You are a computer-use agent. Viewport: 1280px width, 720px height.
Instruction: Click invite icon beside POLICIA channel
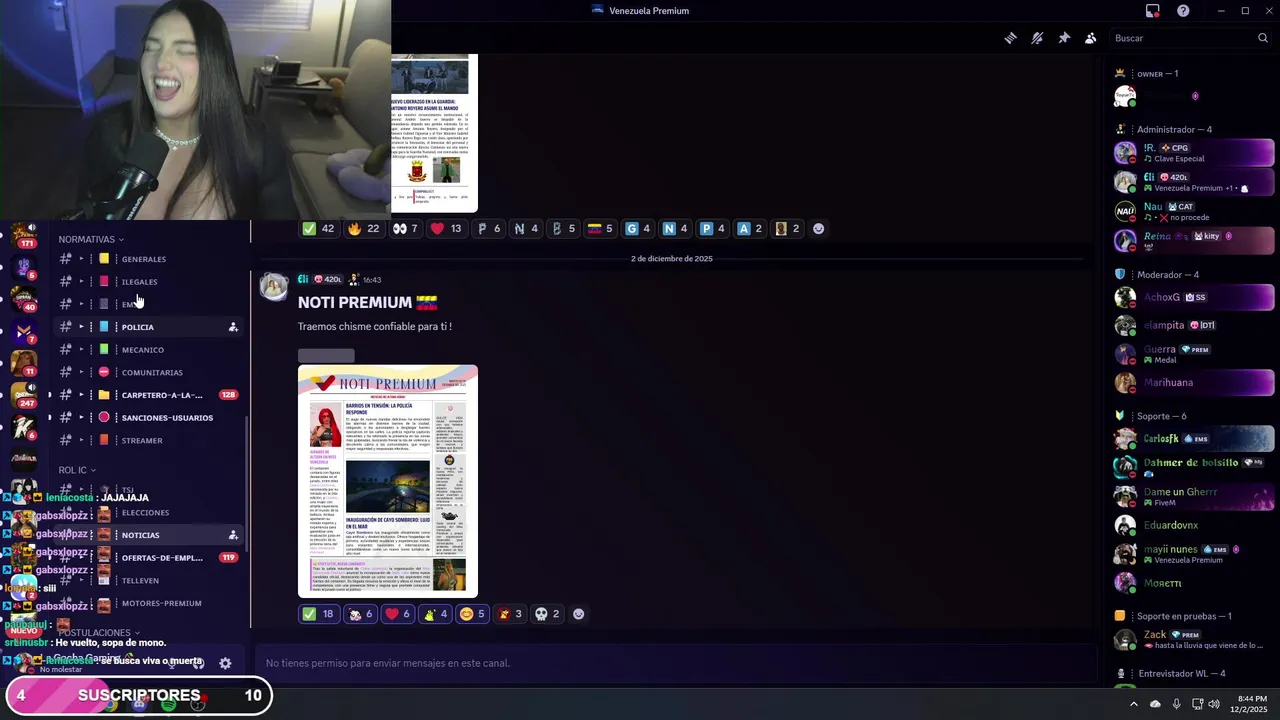point(233,327)
